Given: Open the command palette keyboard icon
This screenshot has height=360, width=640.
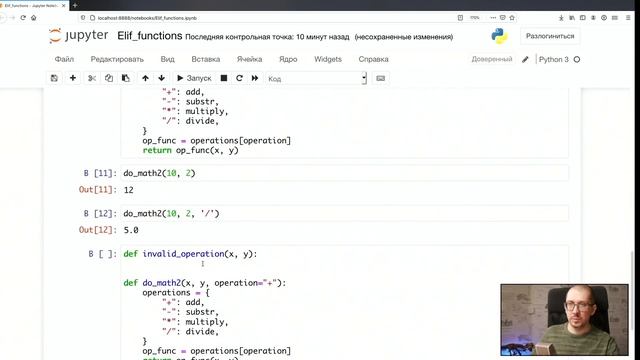Looking at the screenshot, I should point(380,78).
